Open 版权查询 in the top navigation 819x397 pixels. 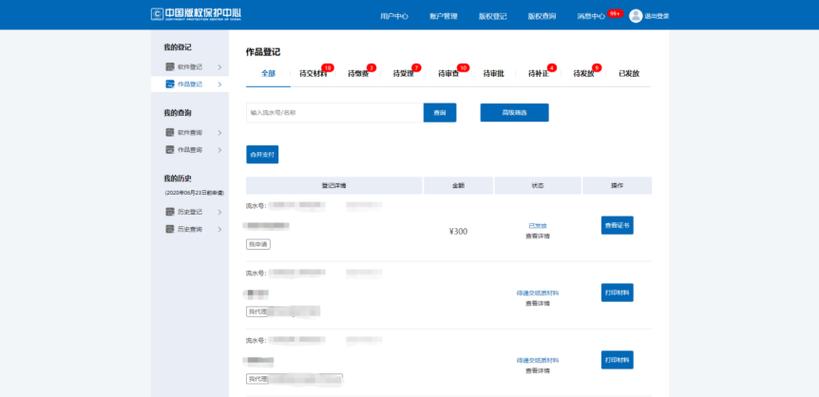click(542, 16)
